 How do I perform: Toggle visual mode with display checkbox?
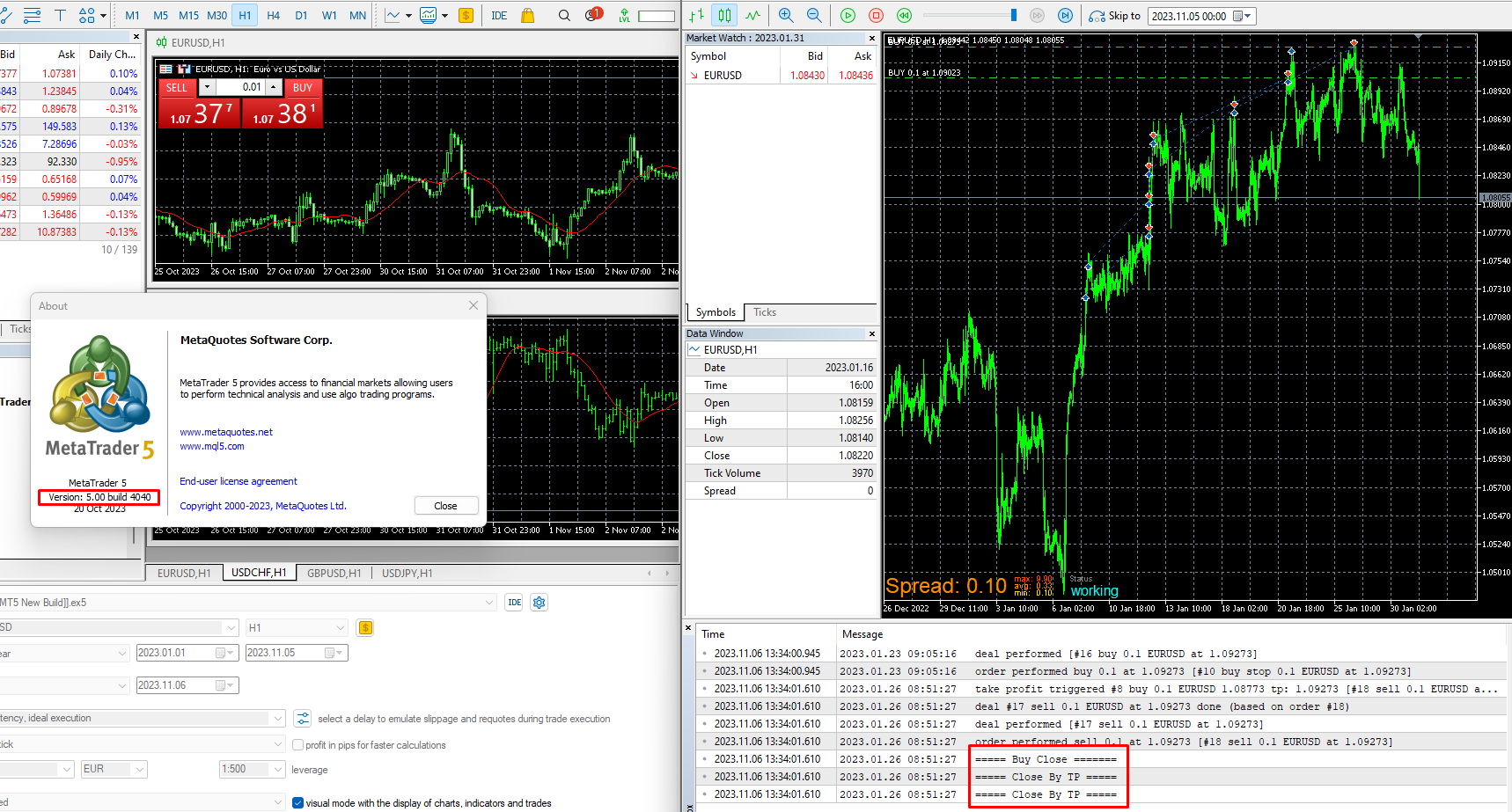pos(297,803)
